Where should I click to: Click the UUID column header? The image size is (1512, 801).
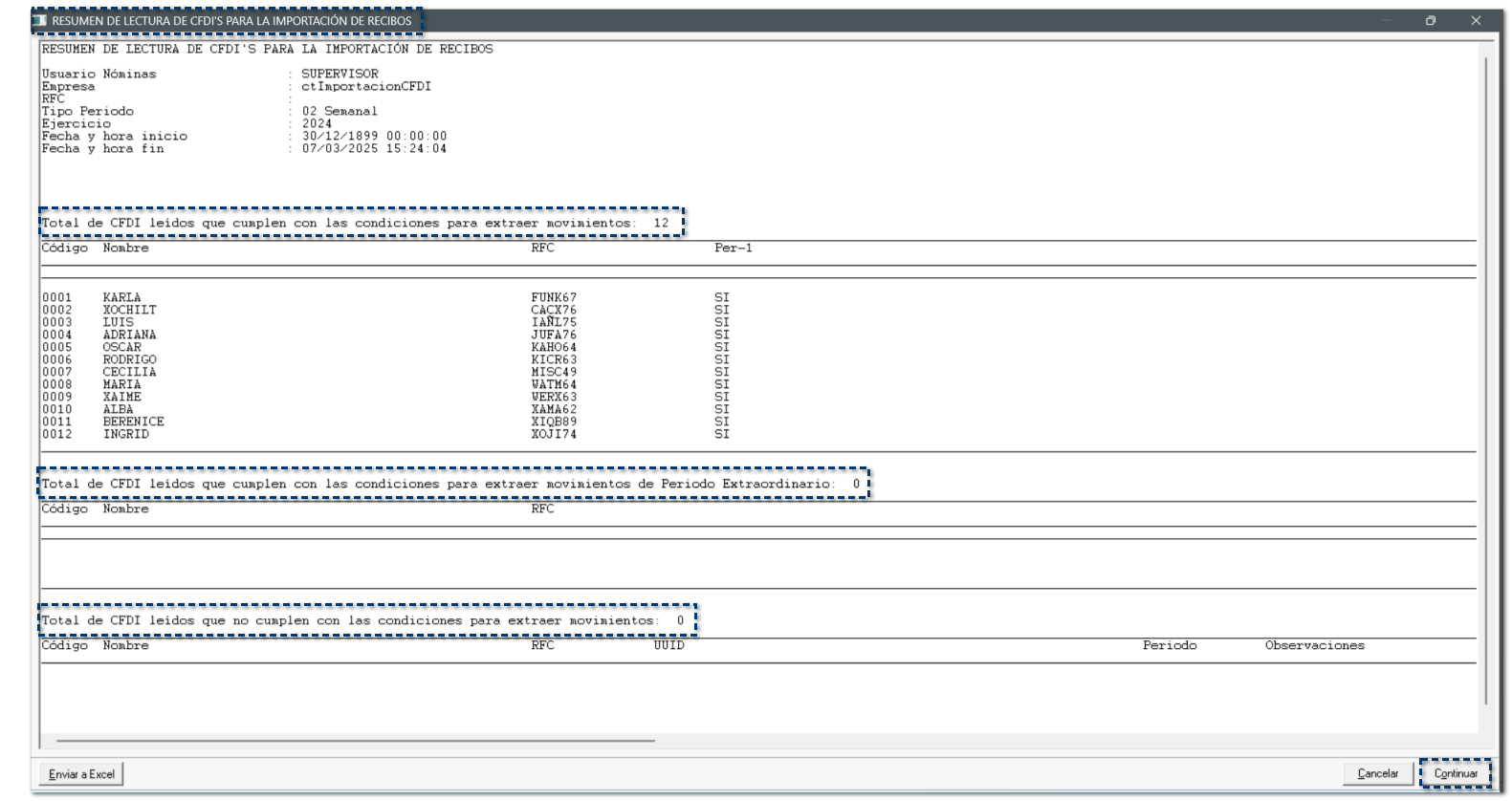(668, 645)
